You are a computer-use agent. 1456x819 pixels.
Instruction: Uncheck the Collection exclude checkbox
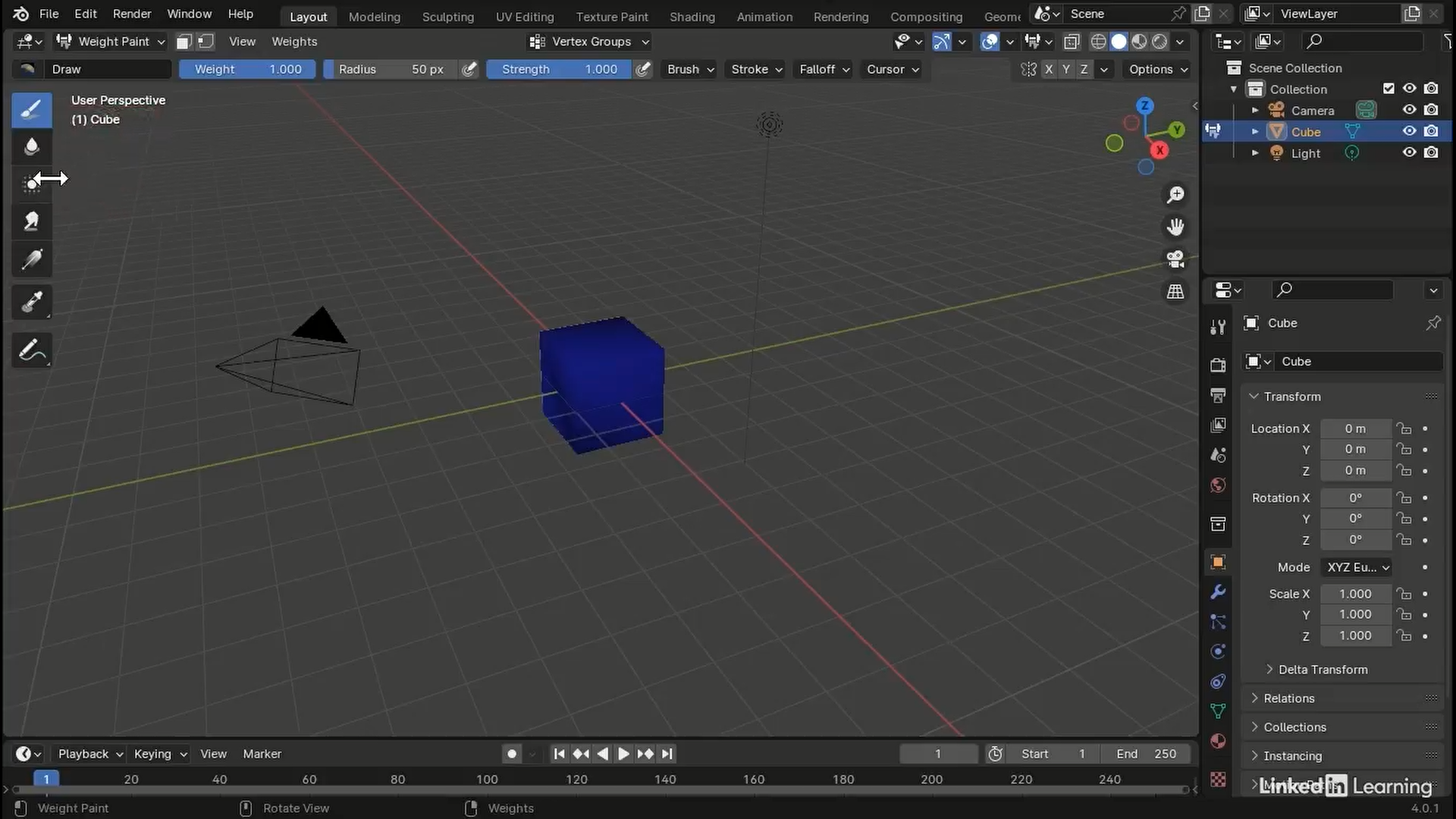coord(1389,89)
